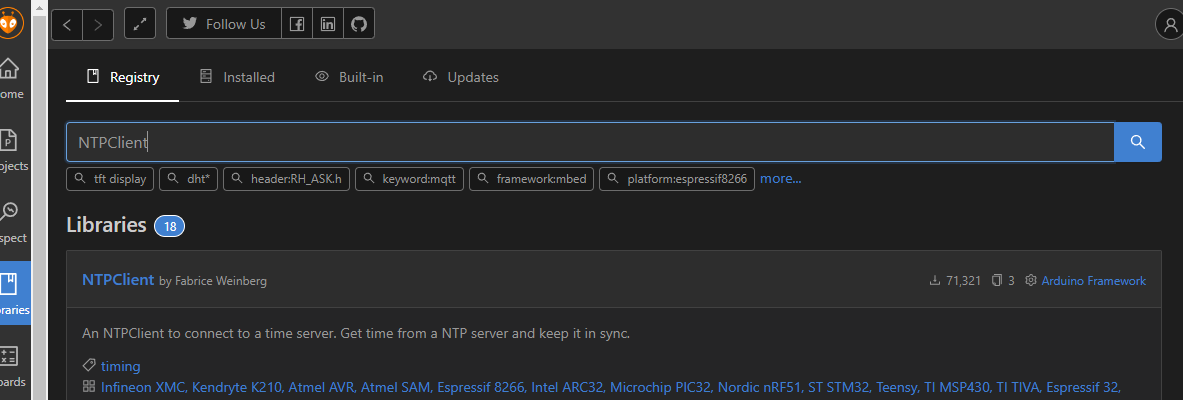Image resolution: width=1183 pixels, height=400 pixels.
Task: Open the 'timing' keyword tag
Action: [x=121, y=366]
